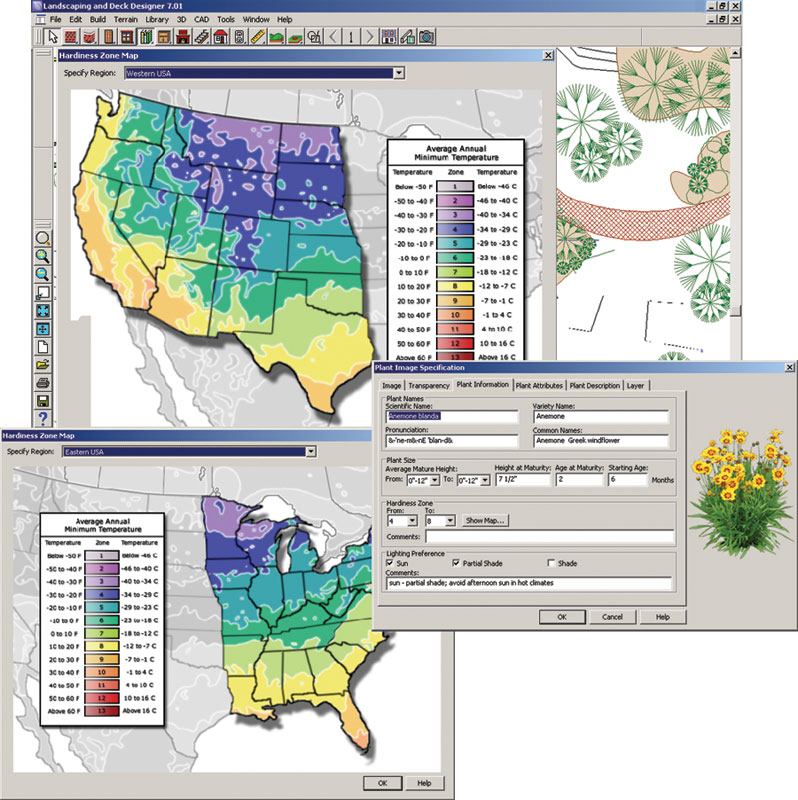Select the tape measure dimension tool

click(257, 37)
